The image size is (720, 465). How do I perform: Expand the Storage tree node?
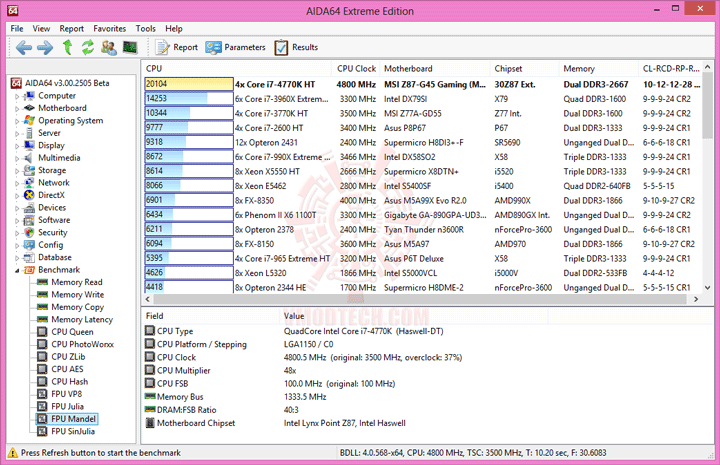17,171
